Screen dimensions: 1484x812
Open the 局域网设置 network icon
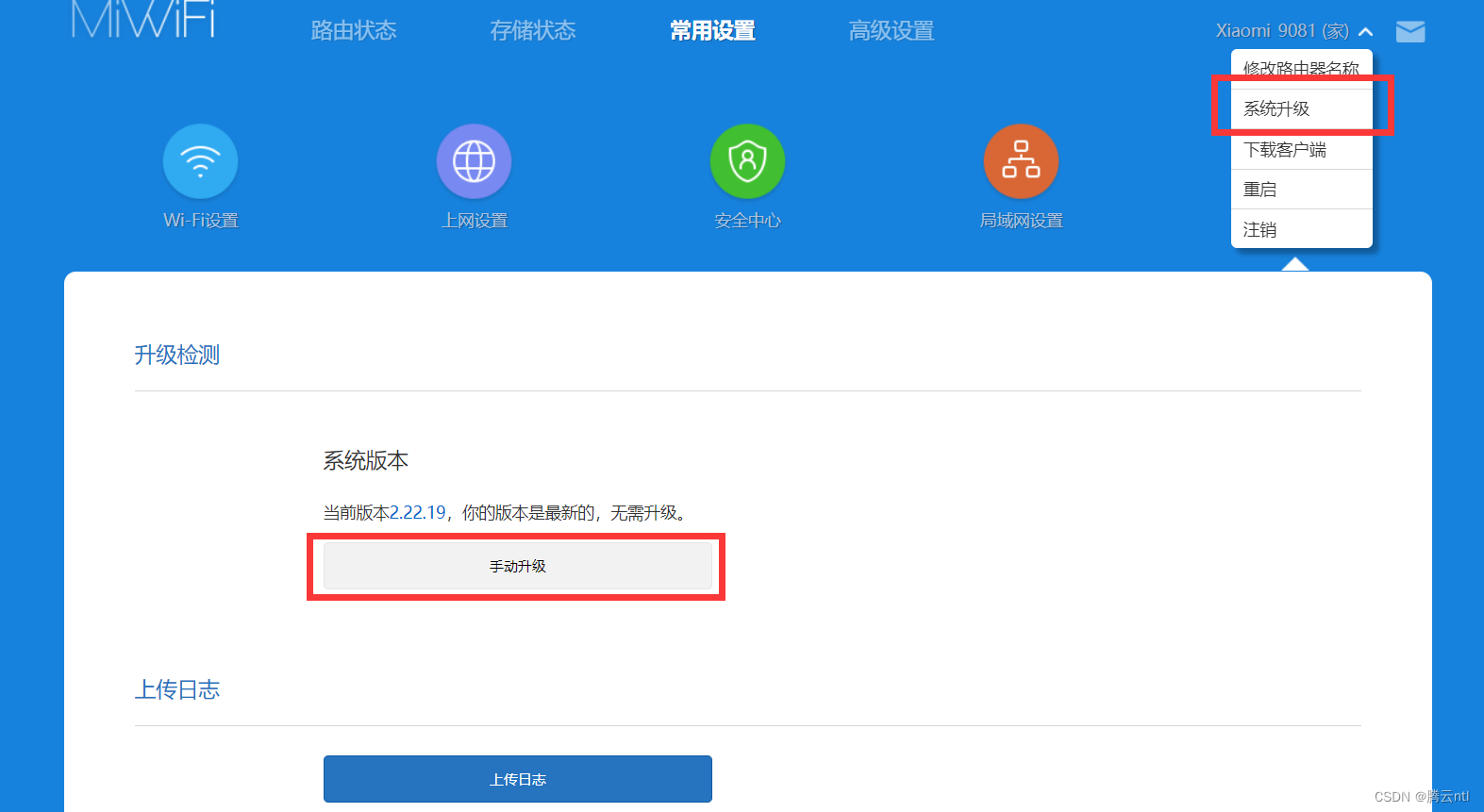pos(1021,161)
